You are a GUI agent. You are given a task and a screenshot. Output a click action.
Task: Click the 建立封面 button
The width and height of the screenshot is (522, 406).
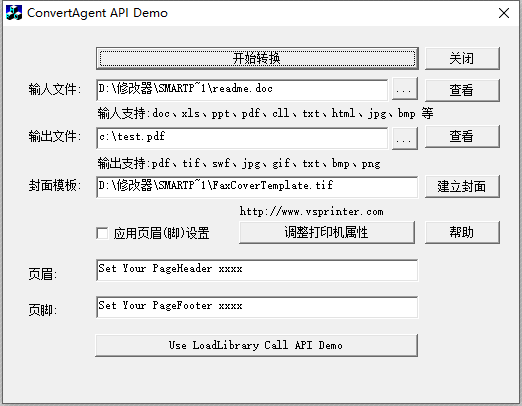(462, 186)
